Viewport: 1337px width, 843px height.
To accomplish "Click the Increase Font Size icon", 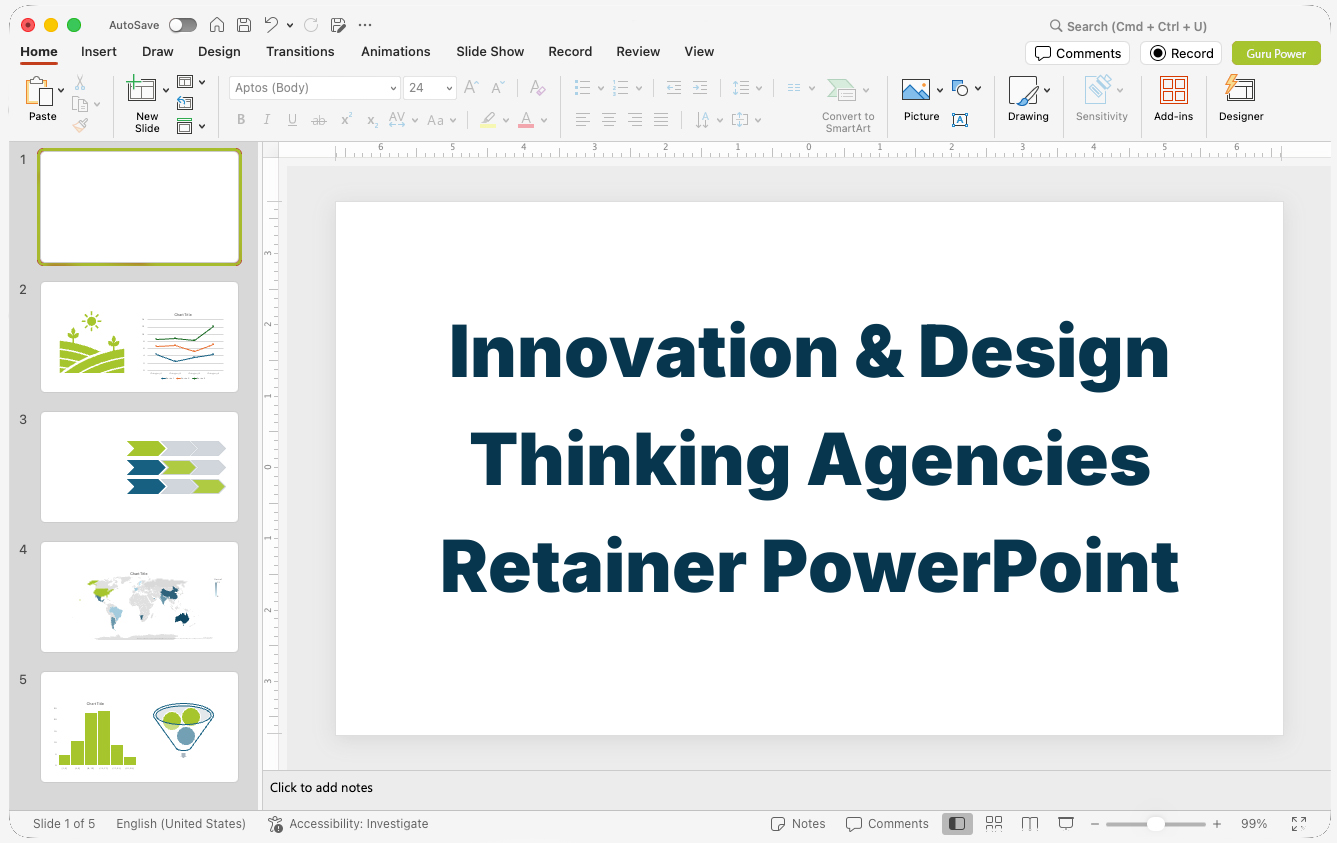I will click(472, 88).
